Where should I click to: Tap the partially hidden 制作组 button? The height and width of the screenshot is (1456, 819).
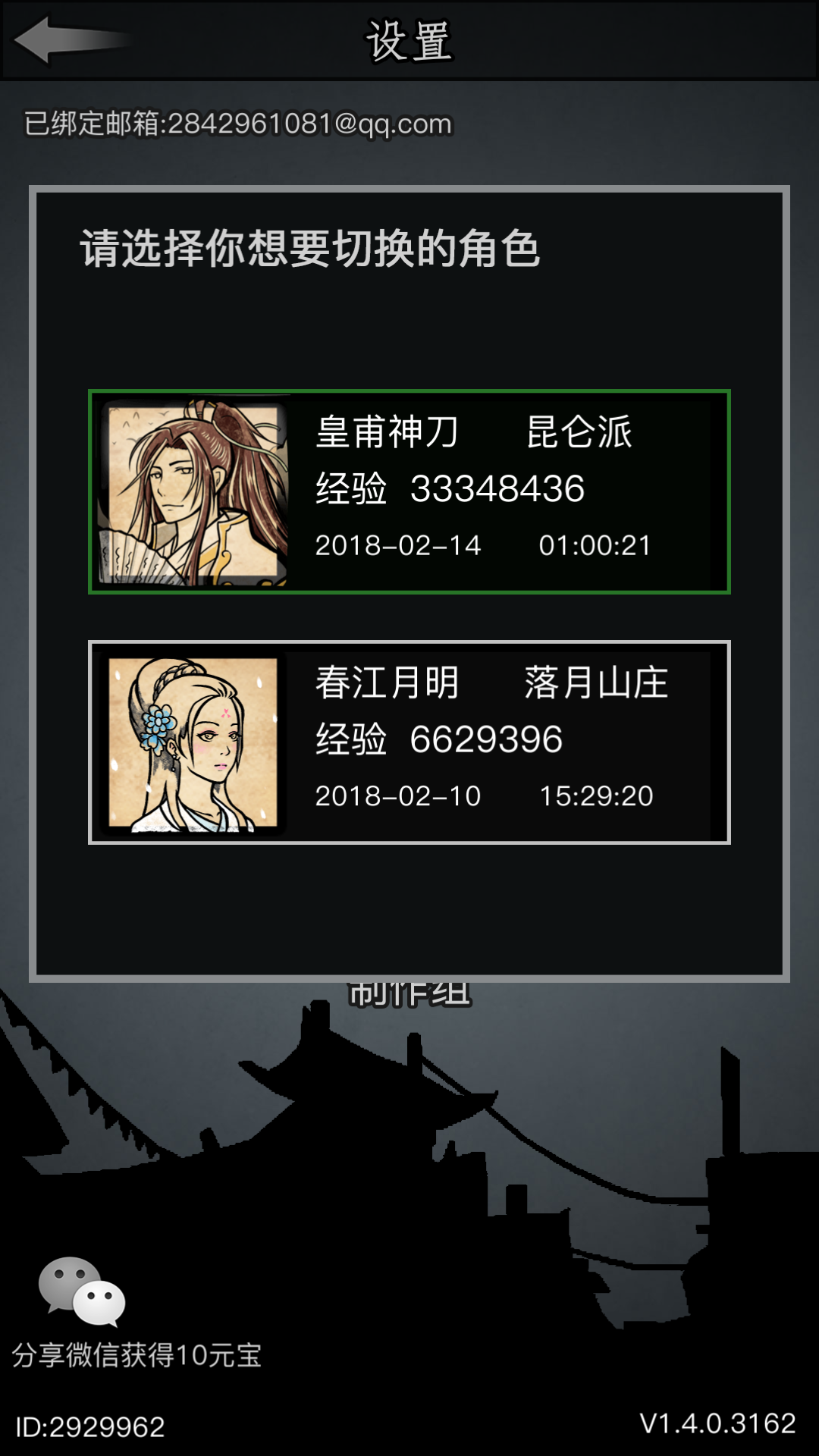pyautogui.click(x=409, y=994)
